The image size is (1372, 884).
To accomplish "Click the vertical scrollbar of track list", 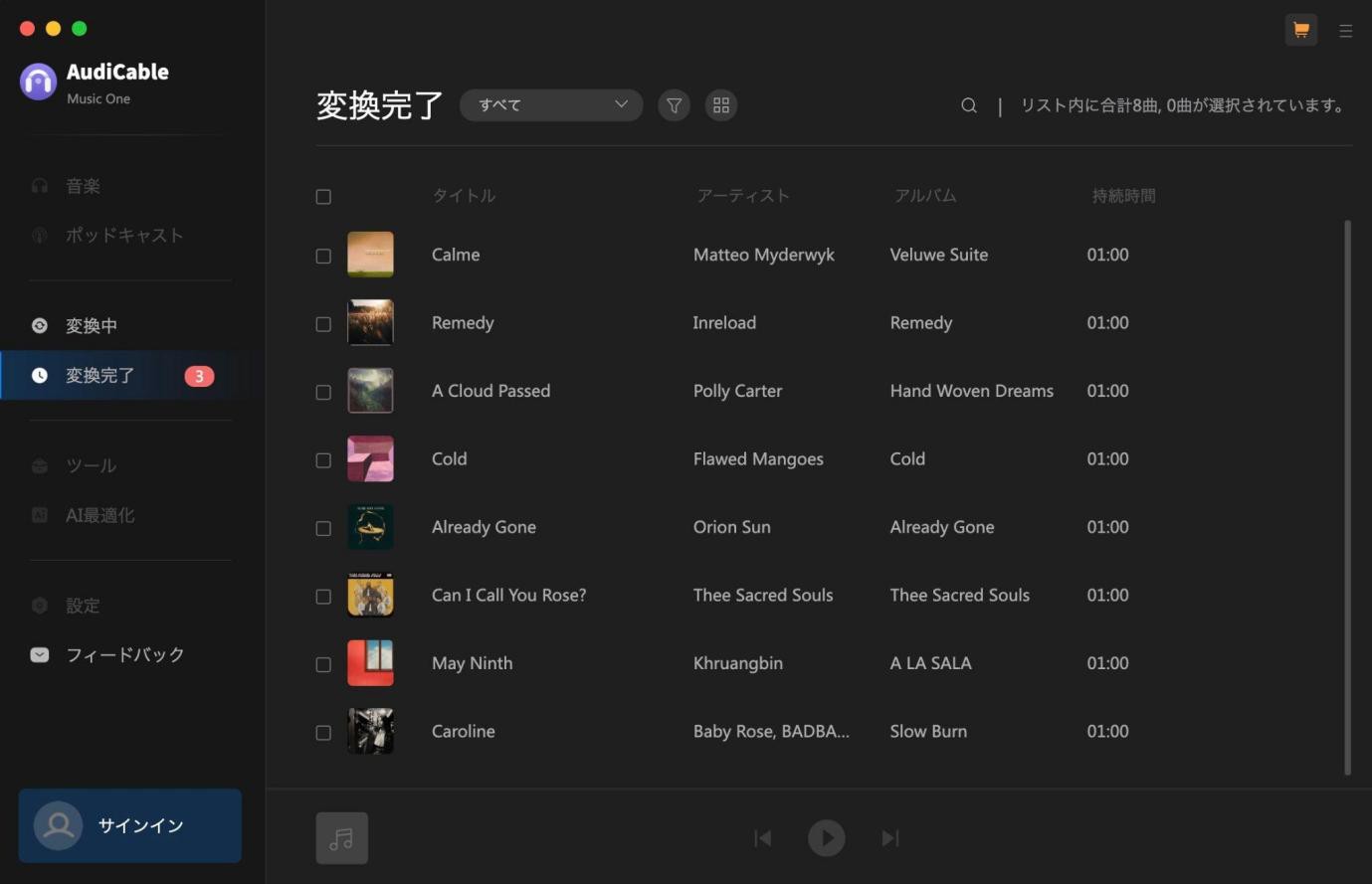I will [1347, 497].
